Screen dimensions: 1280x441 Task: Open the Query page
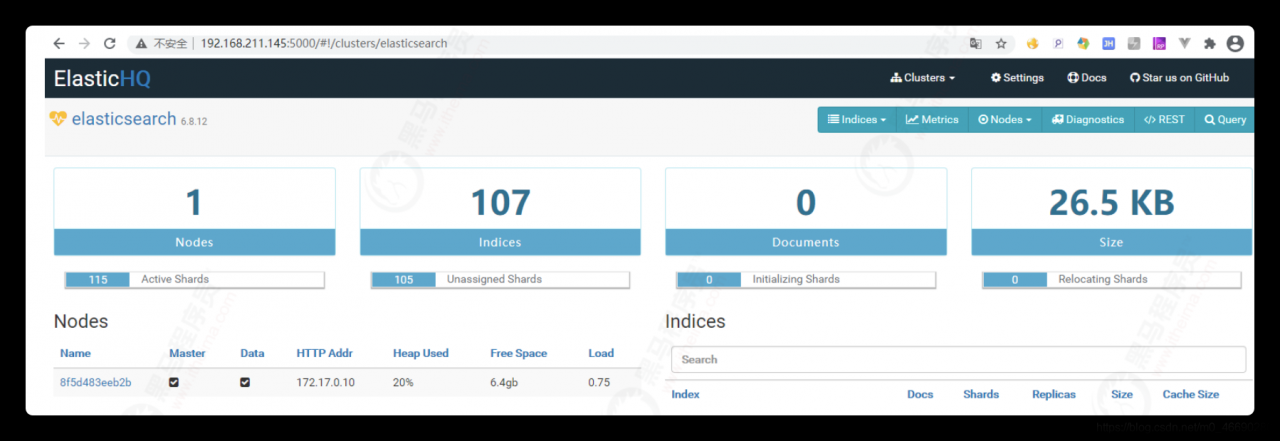pyautogui.click(x=1225, y=120)
